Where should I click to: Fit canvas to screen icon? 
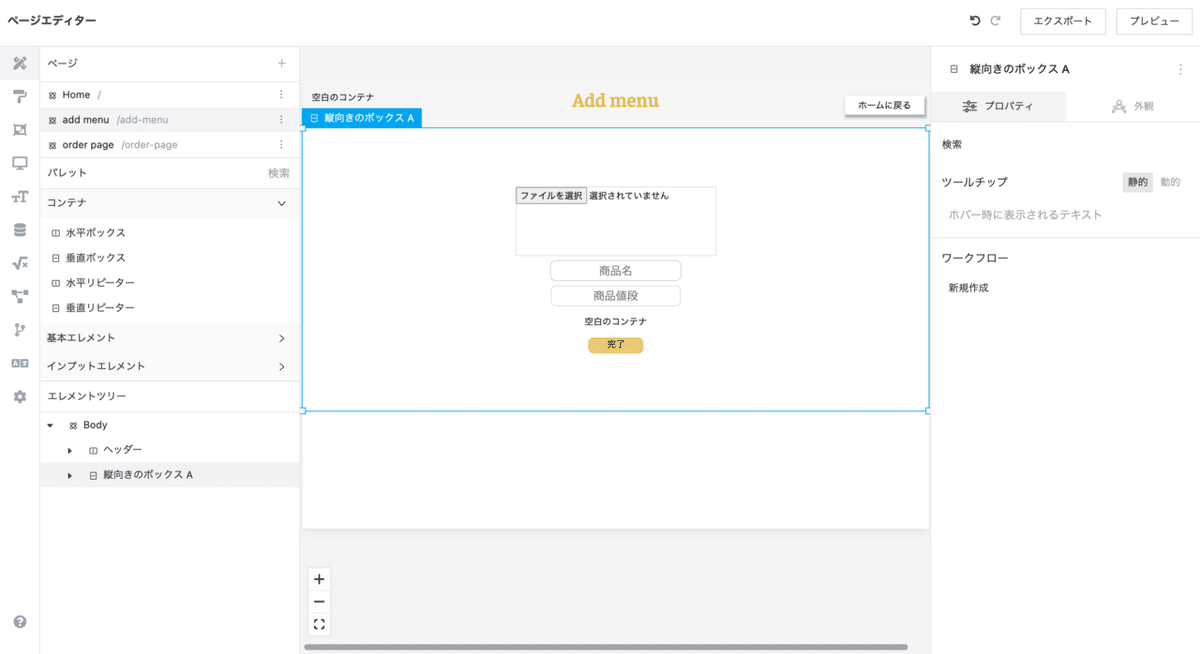[319, 625]
